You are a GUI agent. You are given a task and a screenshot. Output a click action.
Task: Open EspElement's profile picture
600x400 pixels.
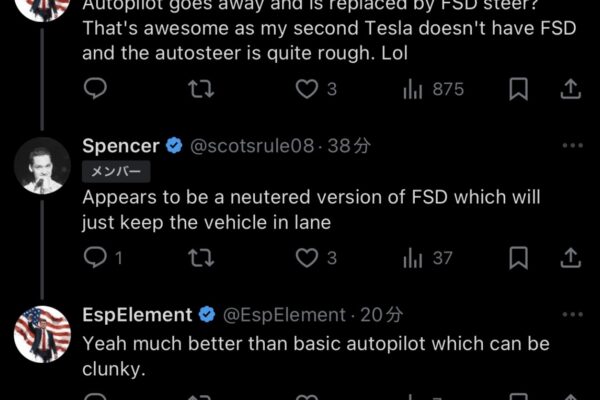[42, 333]
